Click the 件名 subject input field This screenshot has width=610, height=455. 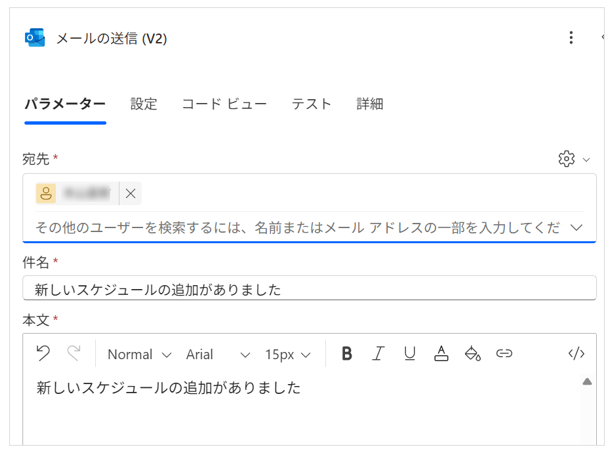tap(309, 288)
